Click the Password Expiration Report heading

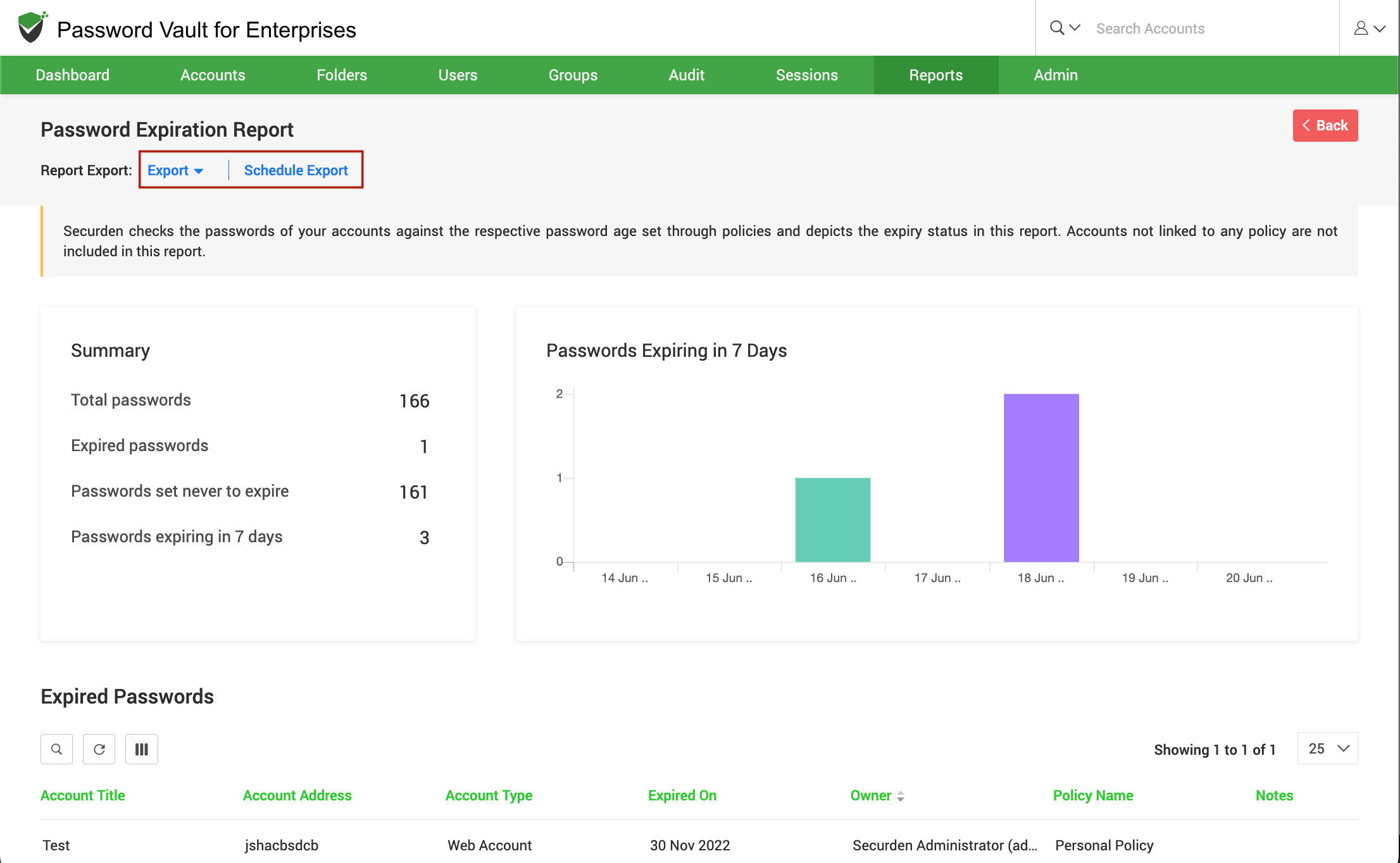[x=167, y=130]
